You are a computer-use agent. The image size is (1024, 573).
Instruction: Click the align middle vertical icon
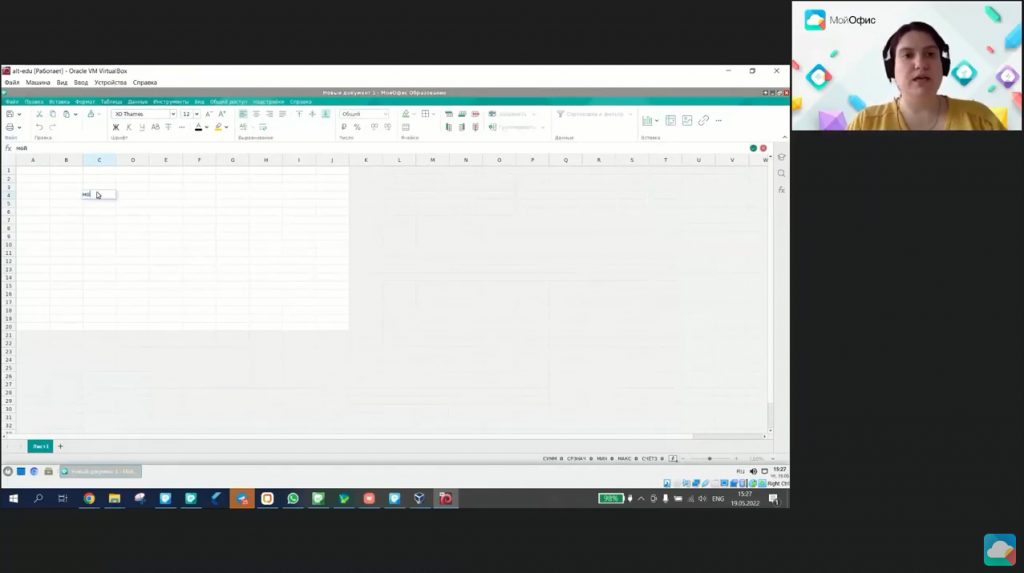click(312, 114)
